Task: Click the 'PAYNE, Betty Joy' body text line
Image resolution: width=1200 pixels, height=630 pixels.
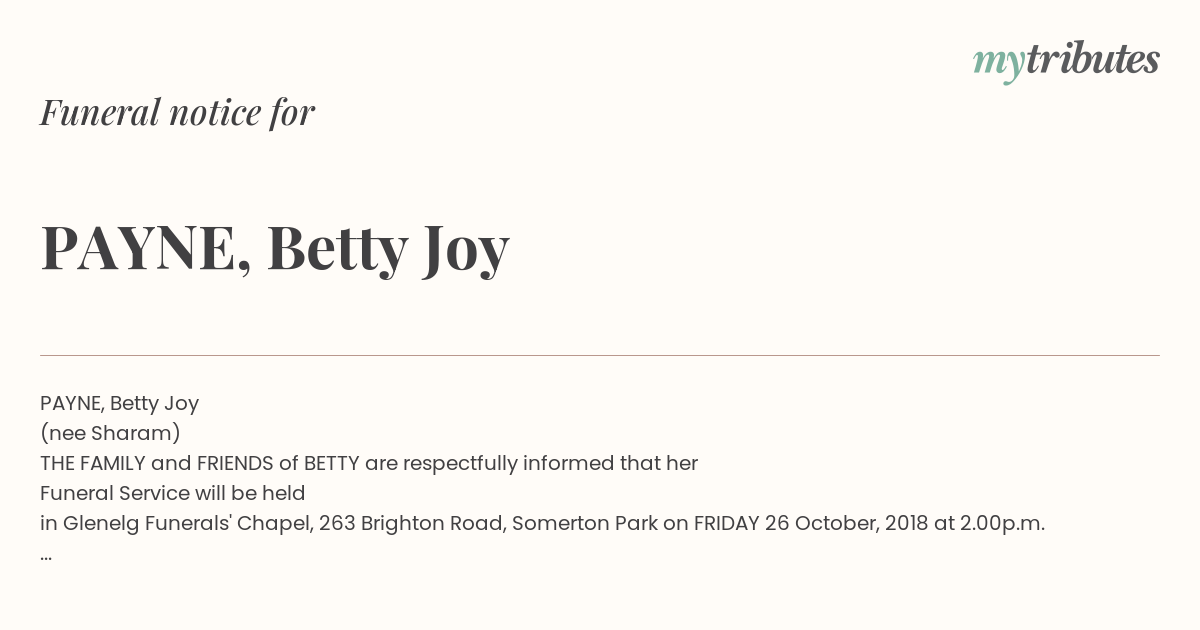Action: click(x=120, y=403)
